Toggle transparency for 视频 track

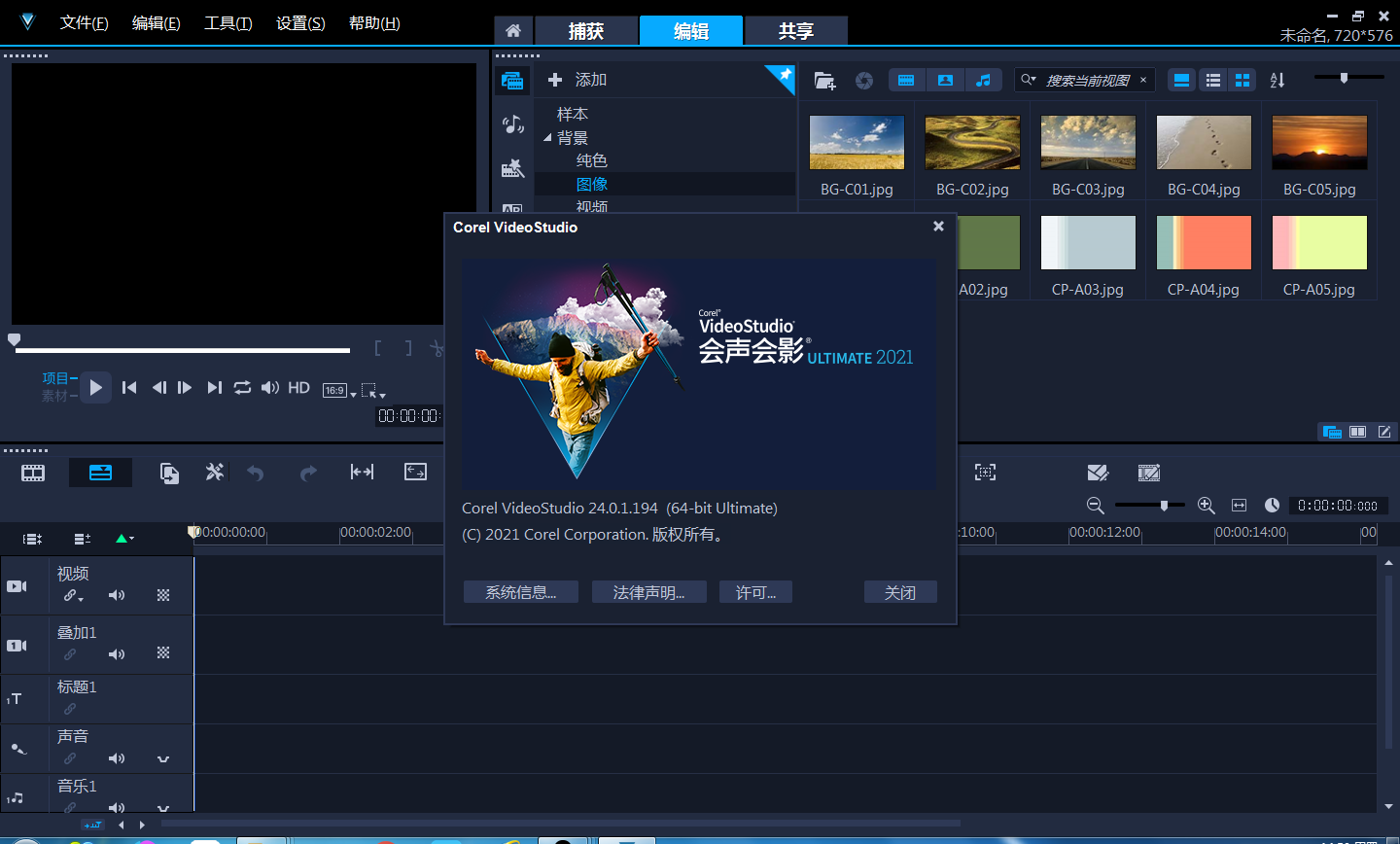tap(163, 595)
